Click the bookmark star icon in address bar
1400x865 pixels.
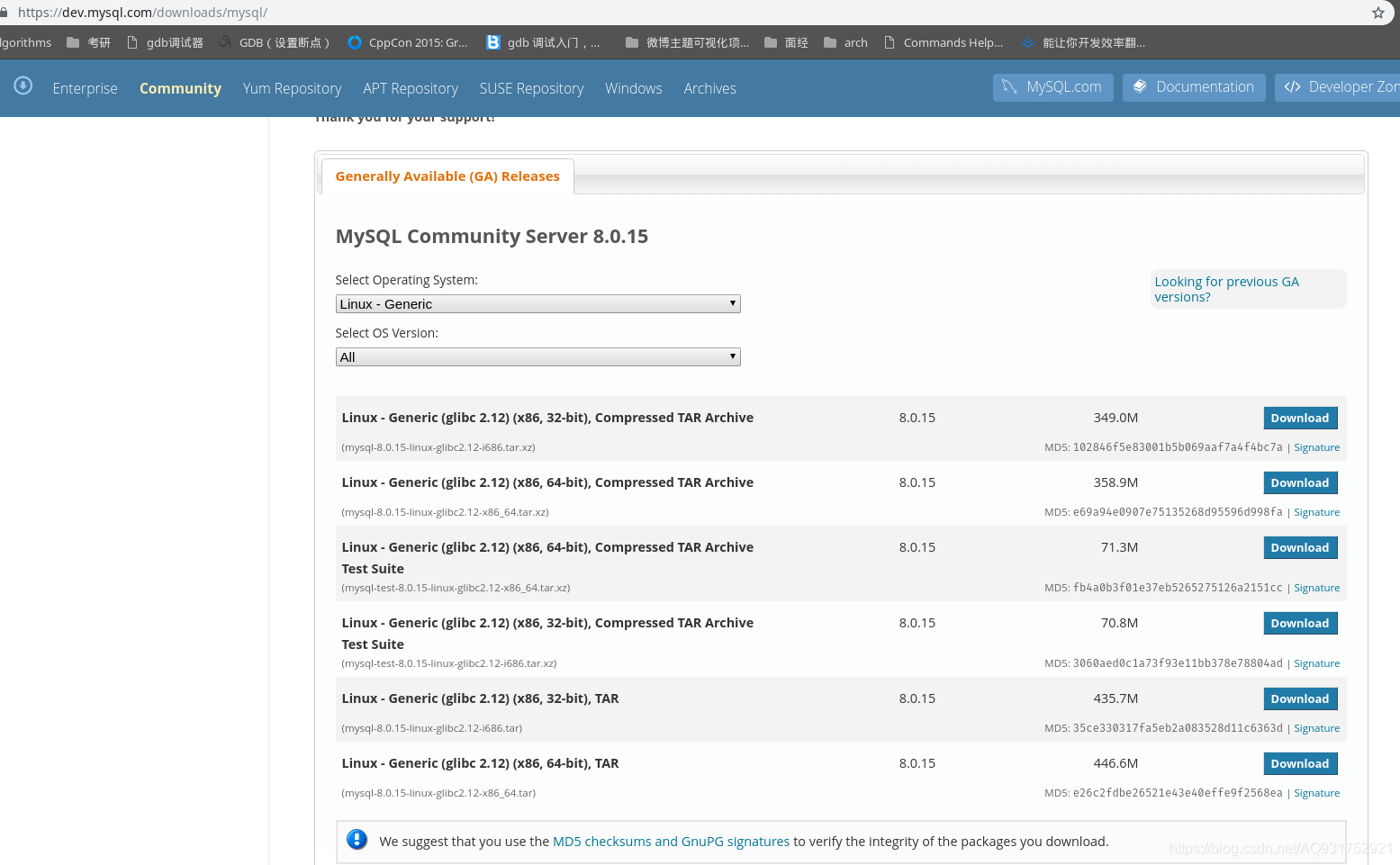(x=1377, y=13)
